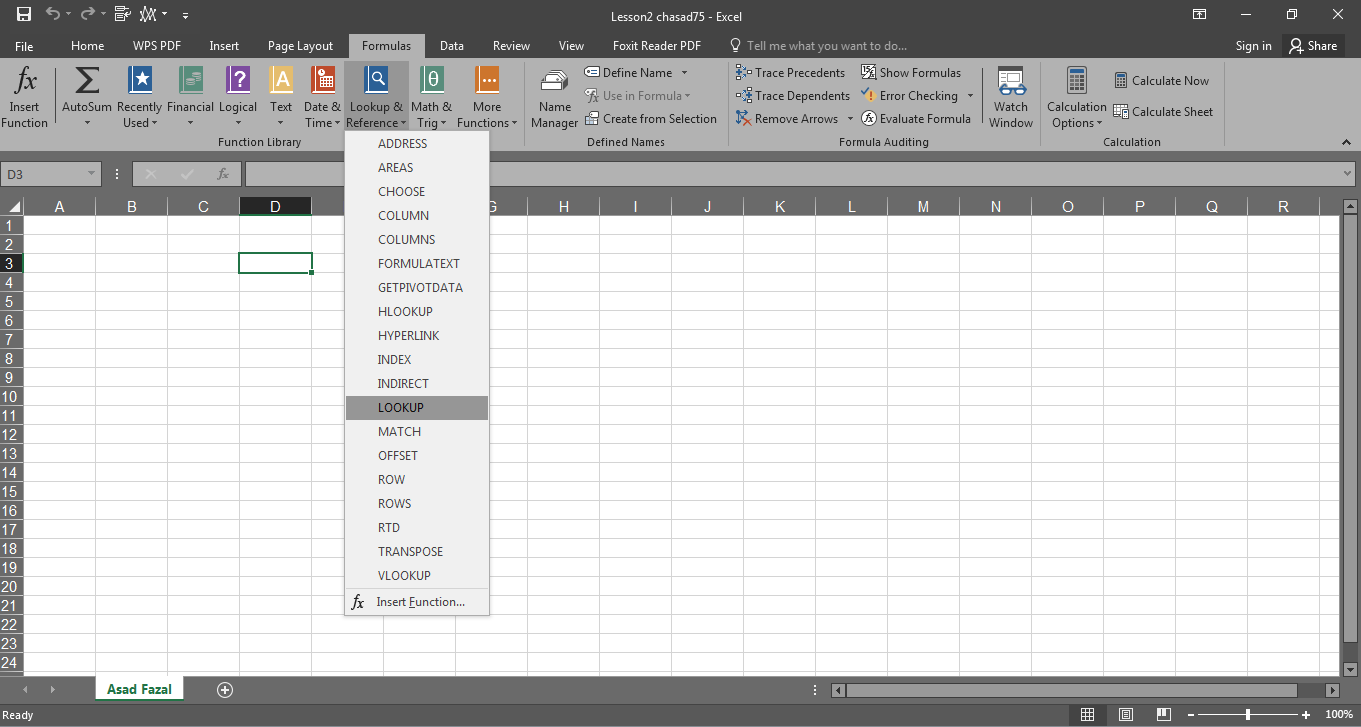Choose MATCH from the function list
Image resolution: width=1361 pixels, height=727 pixels.
coord(417,432)
